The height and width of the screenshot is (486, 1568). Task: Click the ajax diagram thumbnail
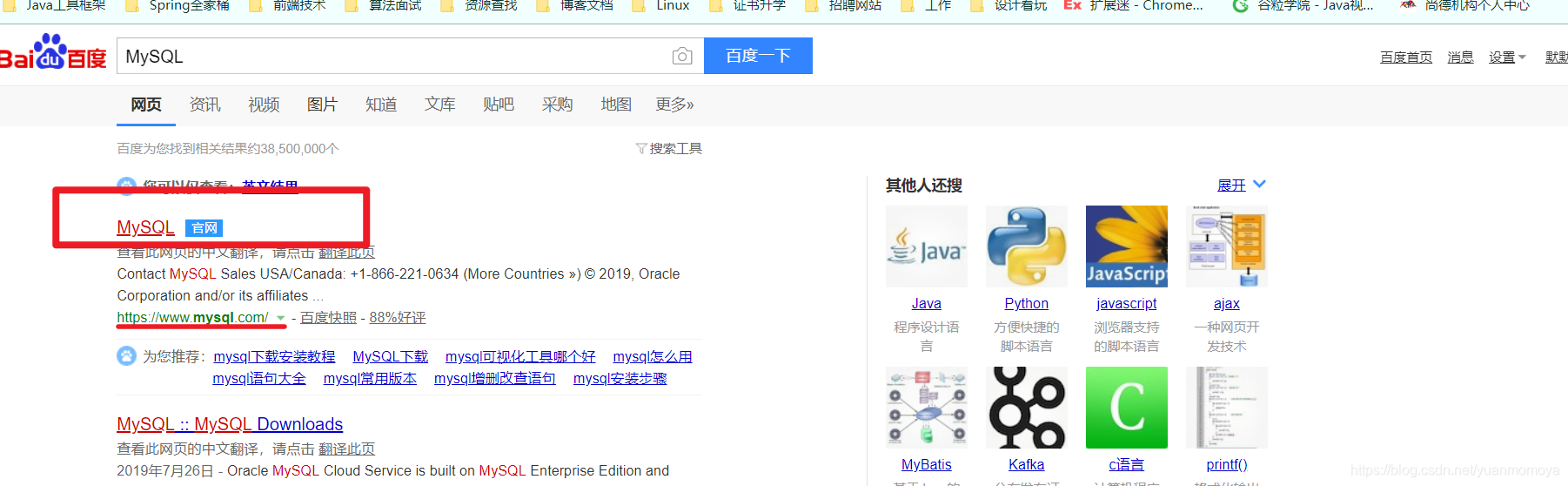[x=1227, y=246]
